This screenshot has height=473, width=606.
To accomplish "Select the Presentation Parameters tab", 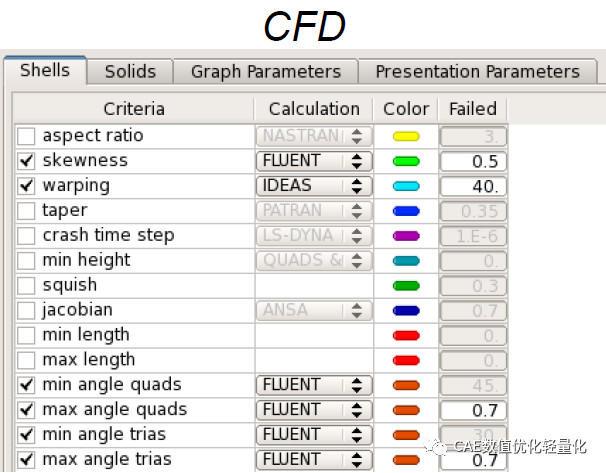I will click(x=477, y=71).
